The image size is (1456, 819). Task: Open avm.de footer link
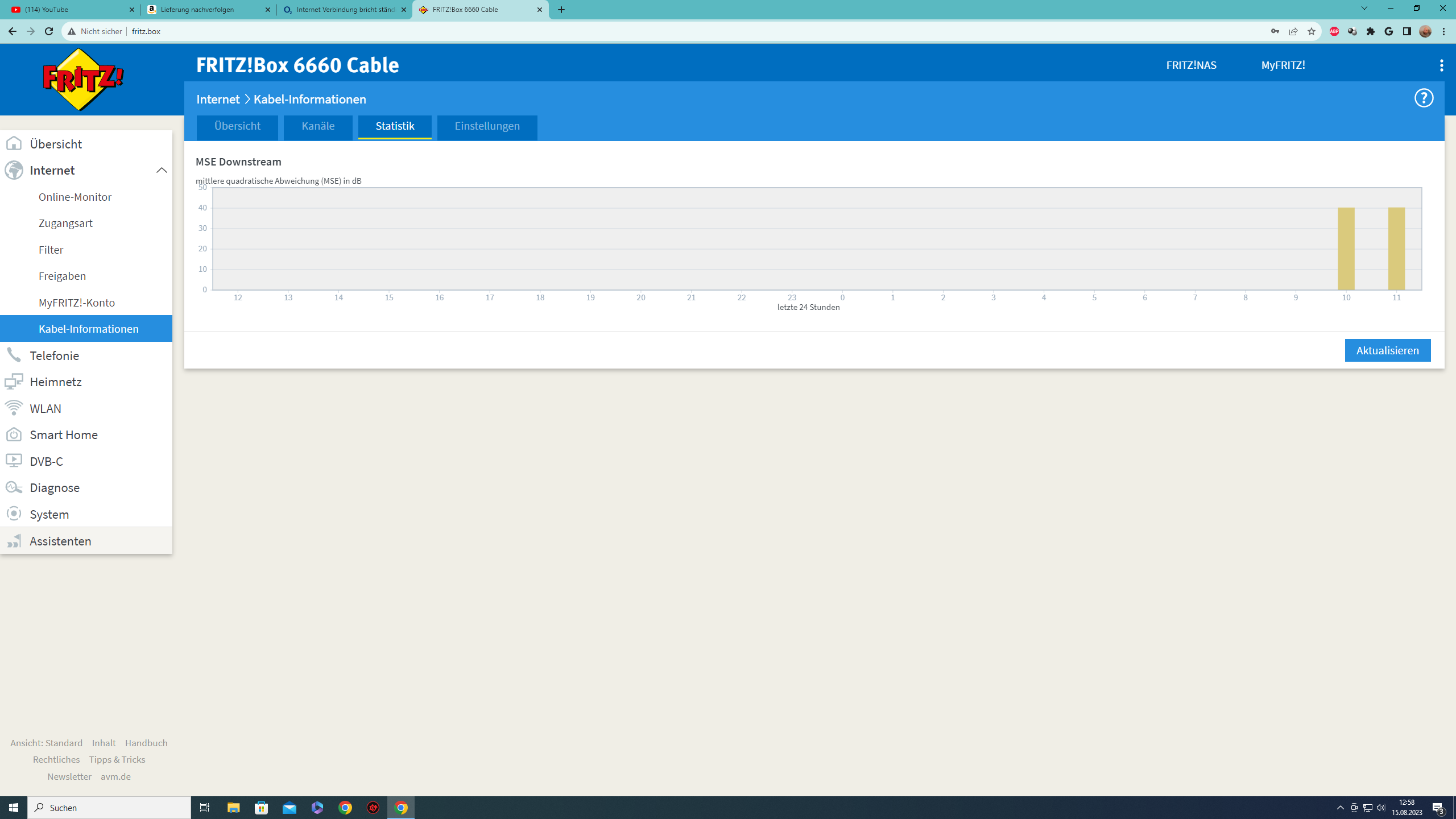coord(115,776)
